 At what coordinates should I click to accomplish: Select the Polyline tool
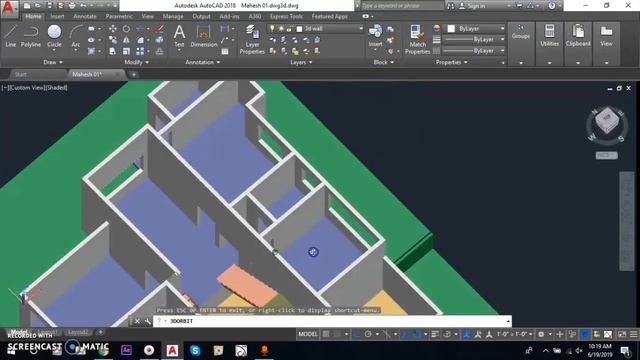(x=31, y=36)
